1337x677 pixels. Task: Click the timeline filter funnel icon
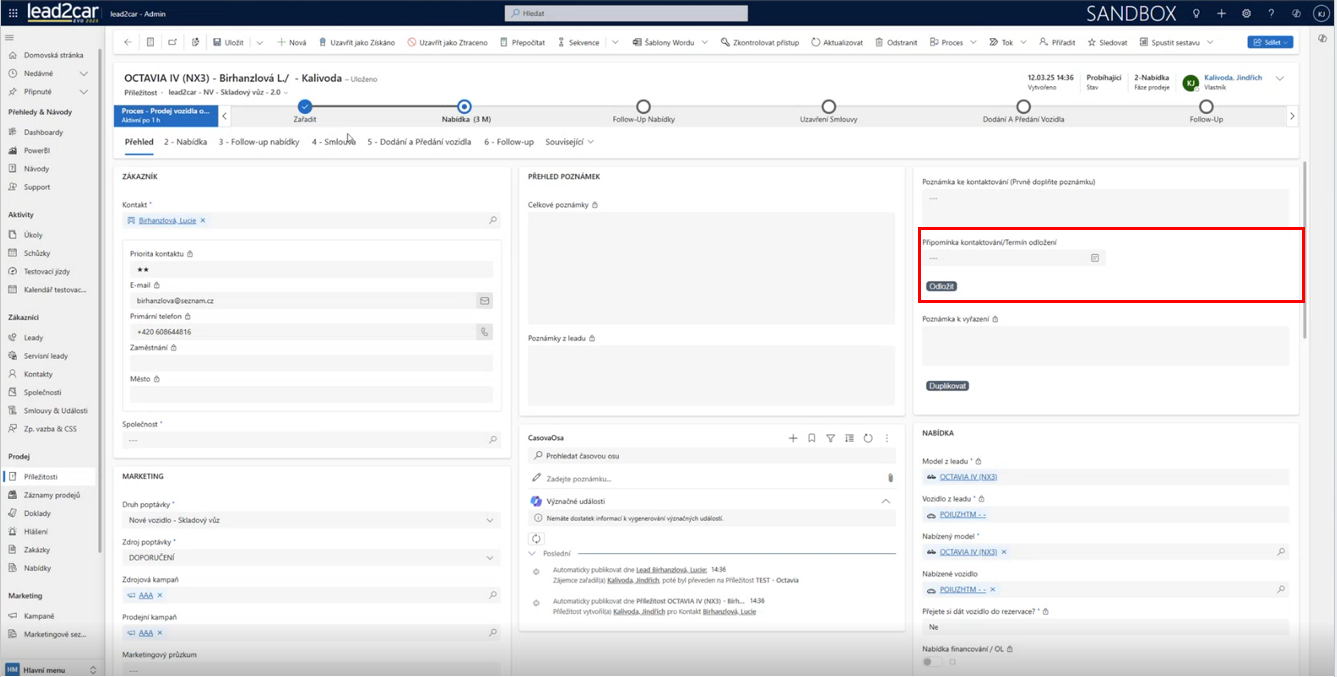[830, 438]
